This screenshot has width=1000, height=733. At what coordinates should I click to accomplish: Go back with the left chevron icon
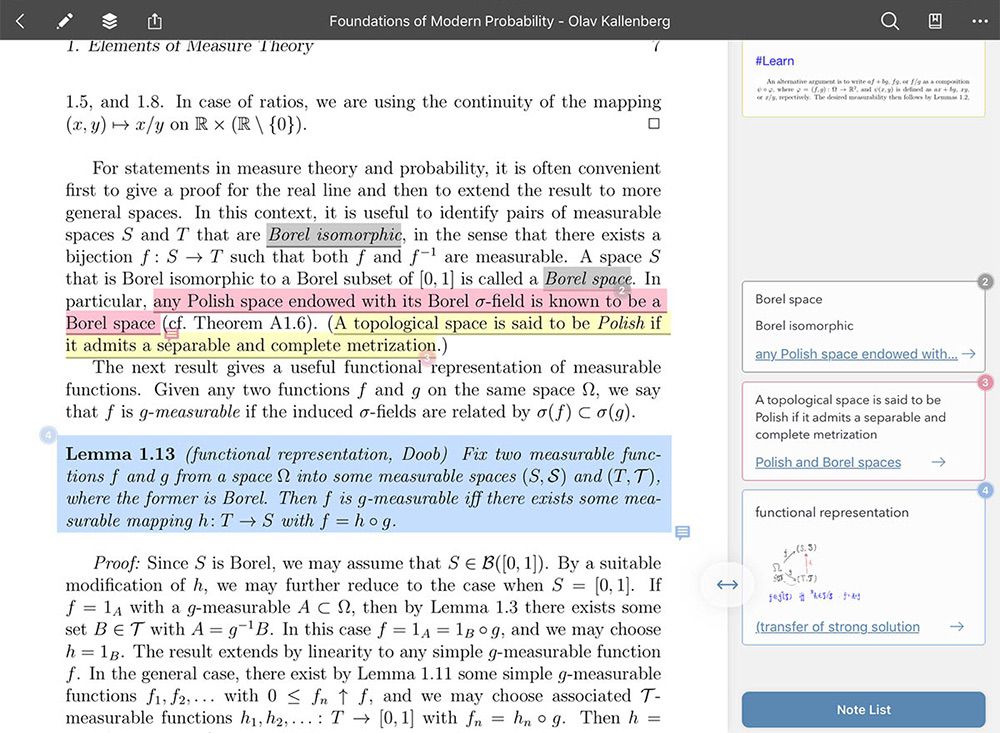(20, 21)
